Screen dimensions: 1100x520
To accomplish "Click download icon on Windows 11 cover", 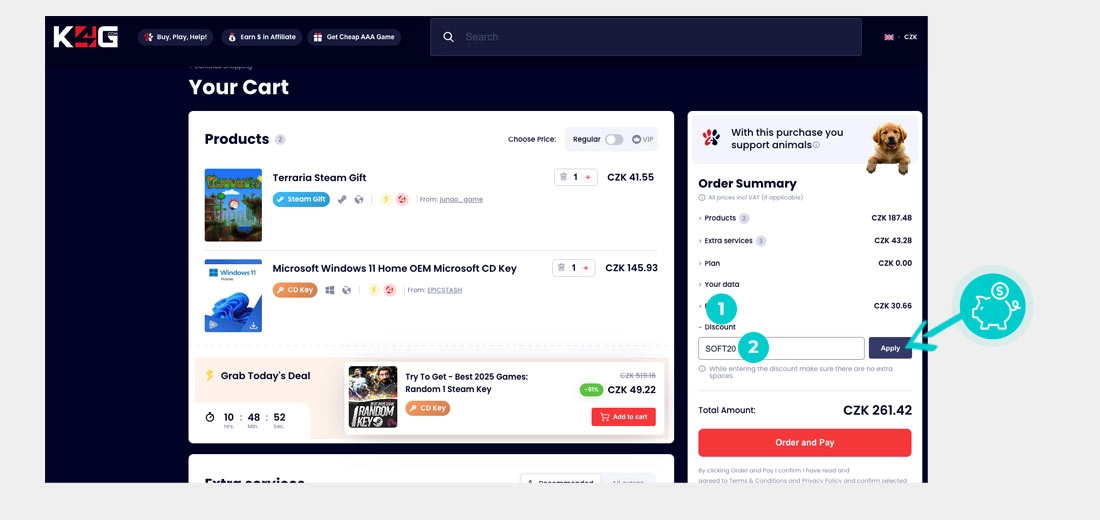I will (x=253, y=325).
